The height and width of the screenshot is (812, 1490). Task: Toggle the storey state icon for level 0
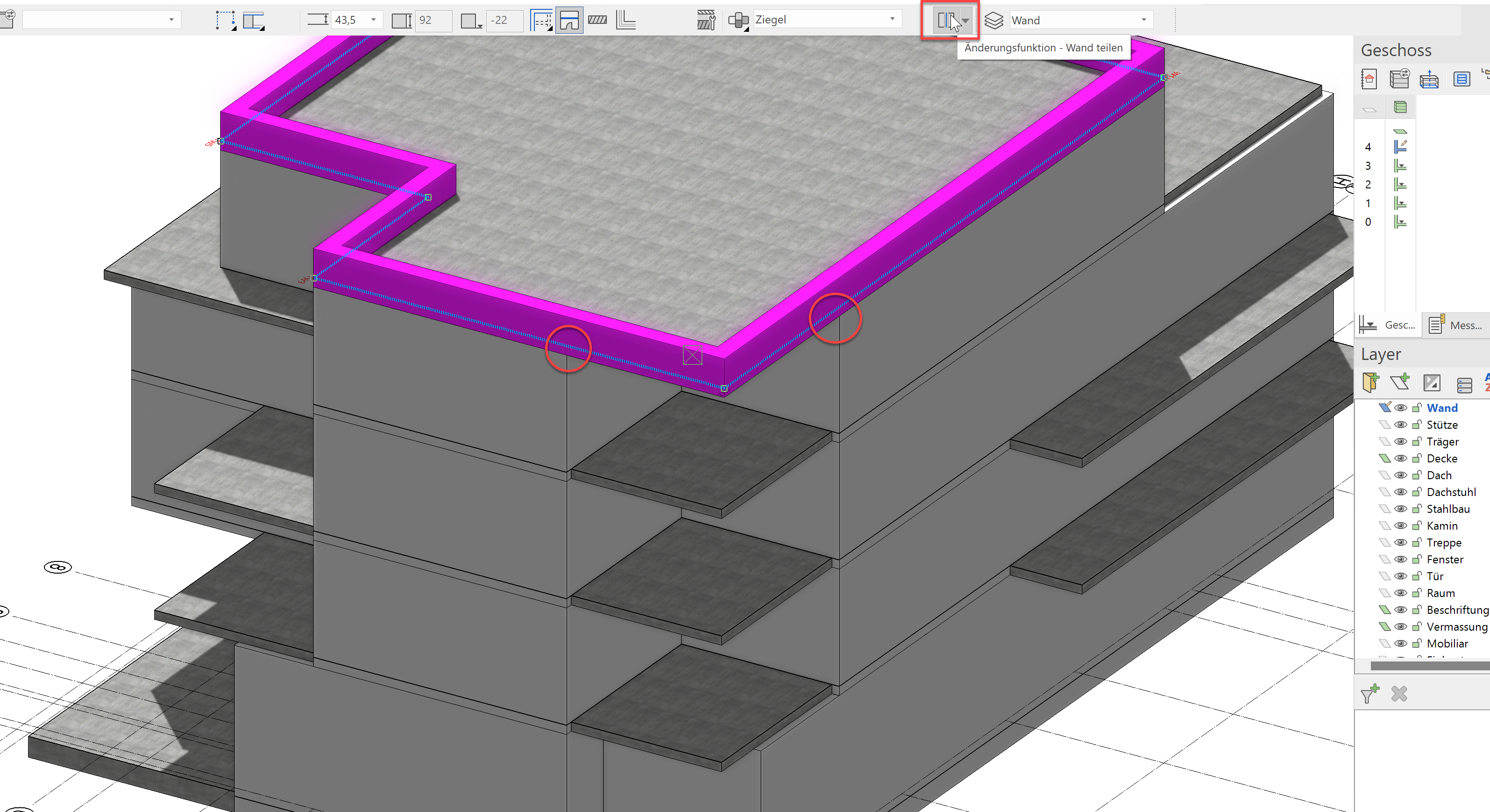(x=1400, y=222)
